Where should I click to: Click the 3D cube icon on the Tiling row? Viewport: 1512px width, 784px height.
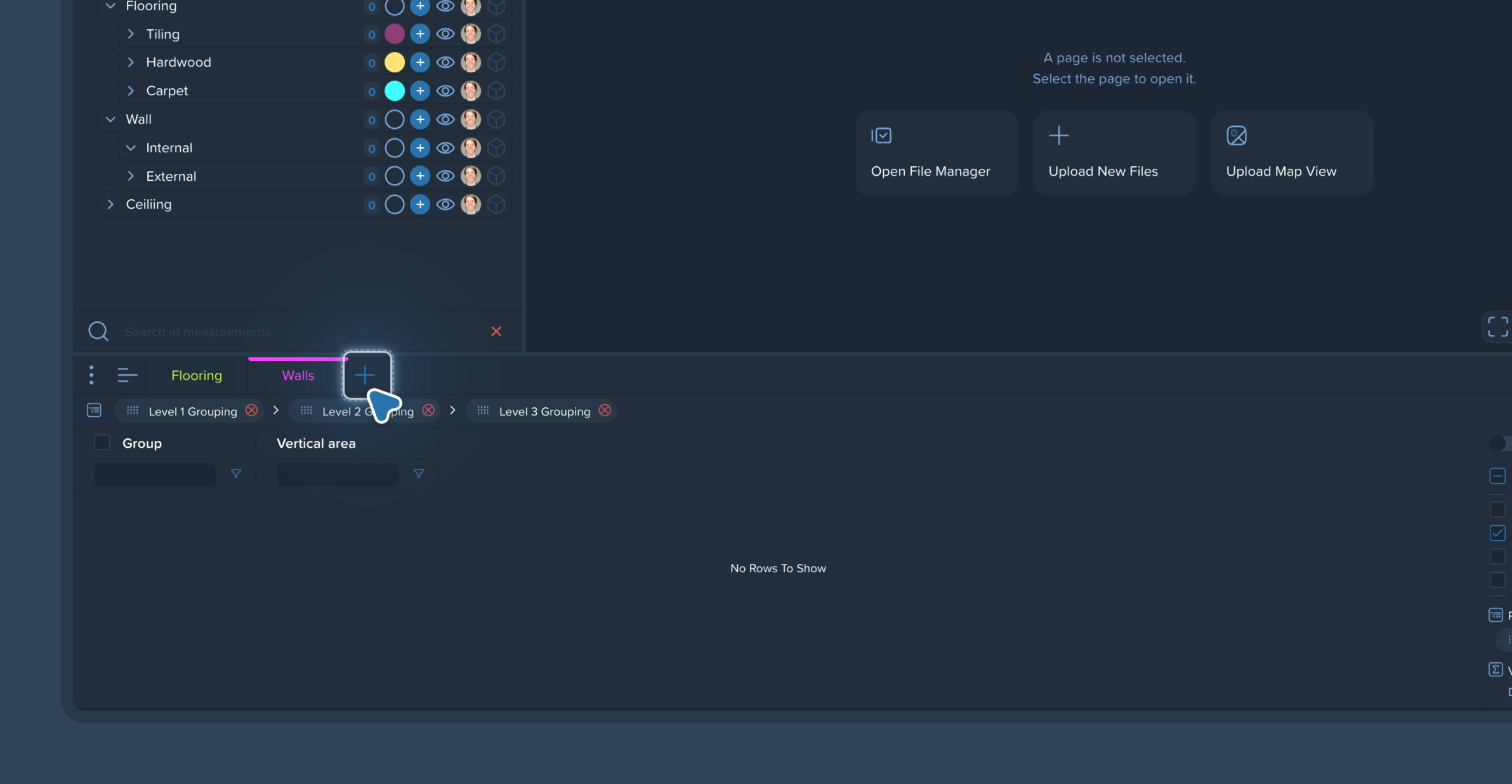coord(497,34)
